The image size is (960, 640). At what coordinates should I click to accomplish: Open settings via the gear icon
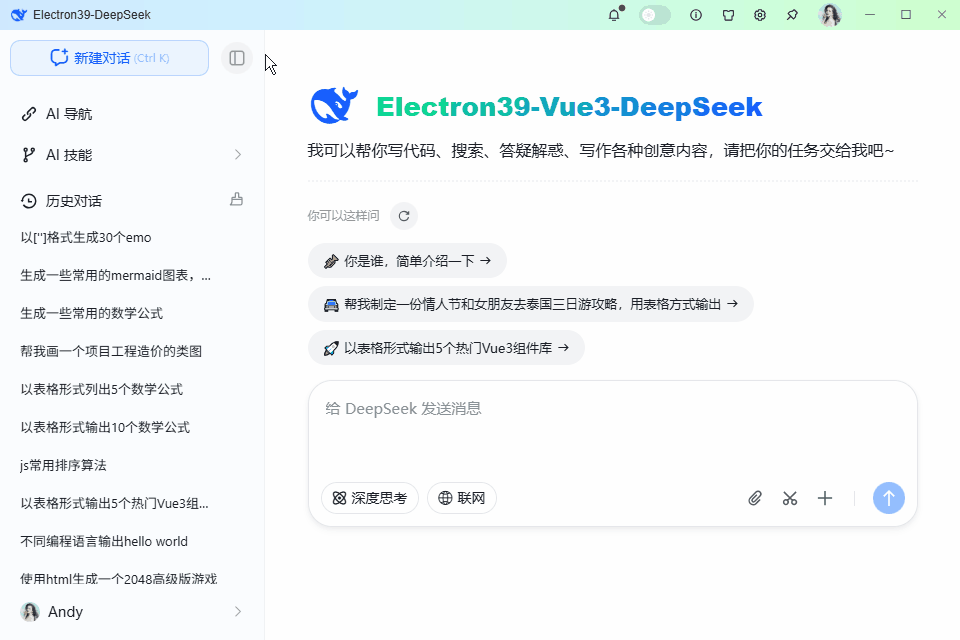tap(760, 15)
